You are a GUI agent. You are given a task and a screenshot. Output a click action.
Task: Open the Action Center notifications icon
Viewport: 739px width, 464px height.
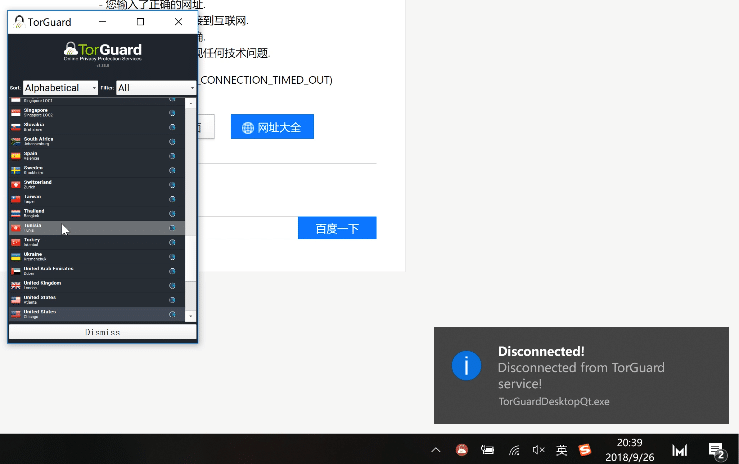716,450
